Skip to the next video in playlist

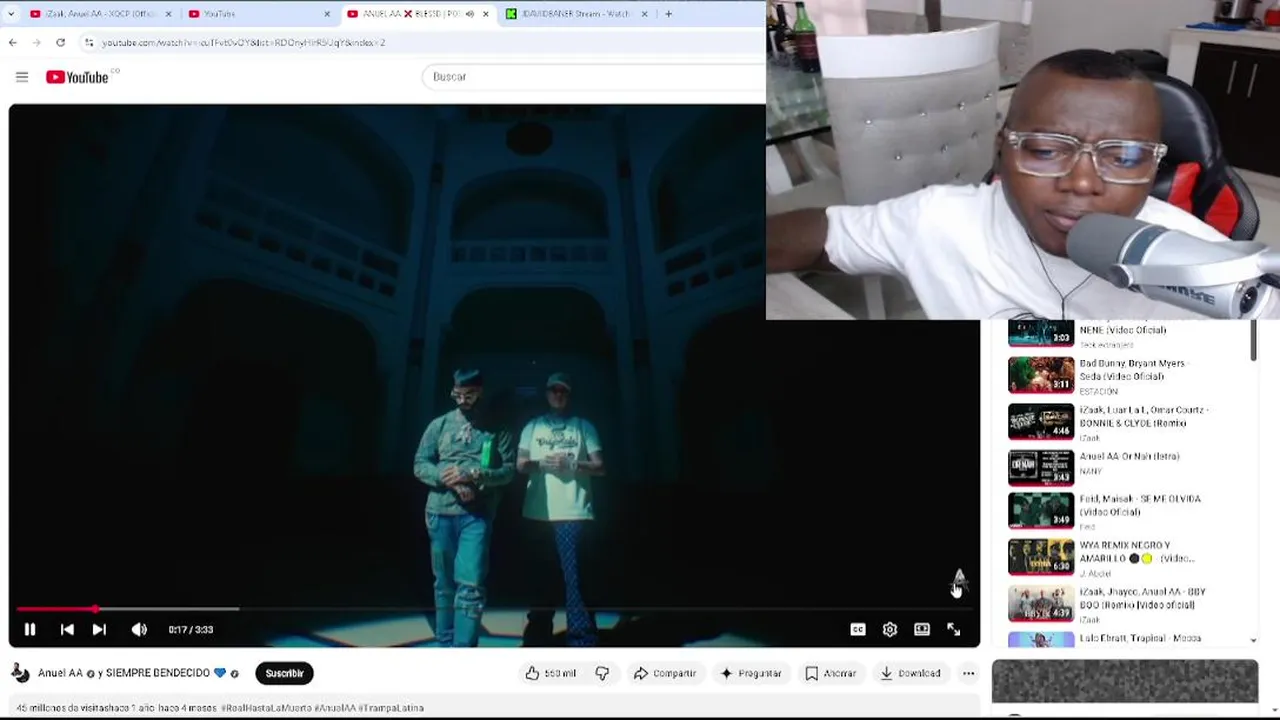(99, 629)
